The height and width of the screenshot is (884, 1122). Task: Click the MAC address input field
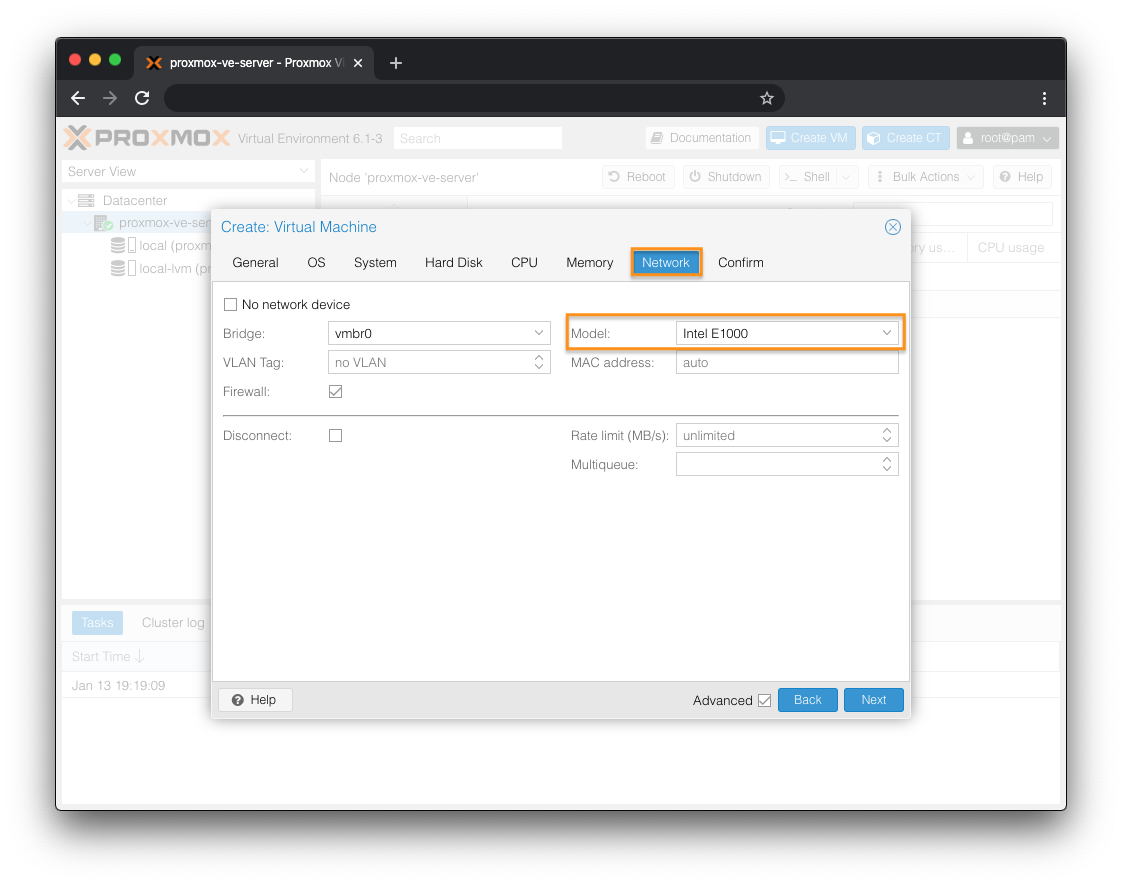pos(787,362)
